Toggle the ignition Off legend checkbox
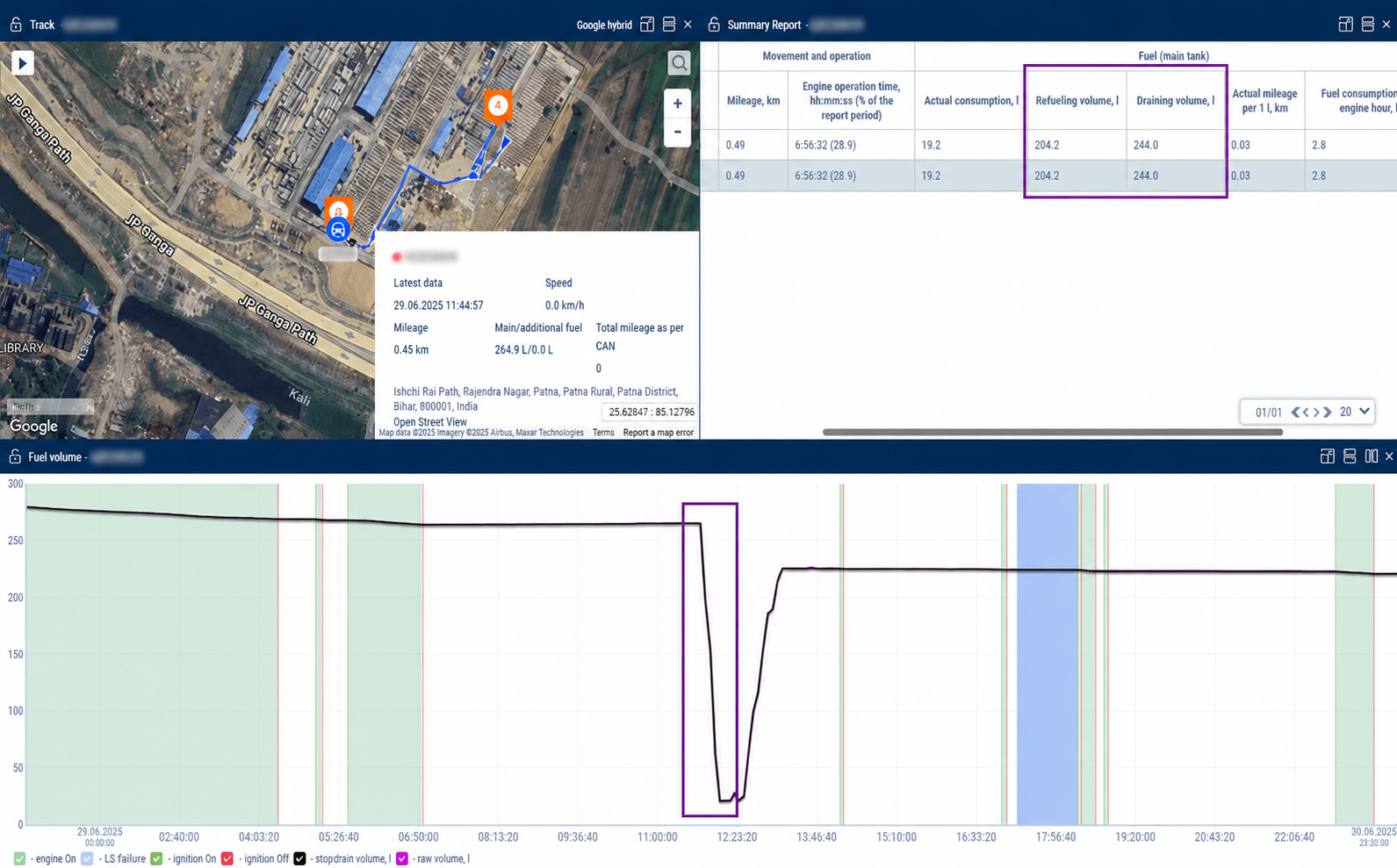The width and height of the screenshot is (1397, 868). pyautogui.click(x=227, y=858)
